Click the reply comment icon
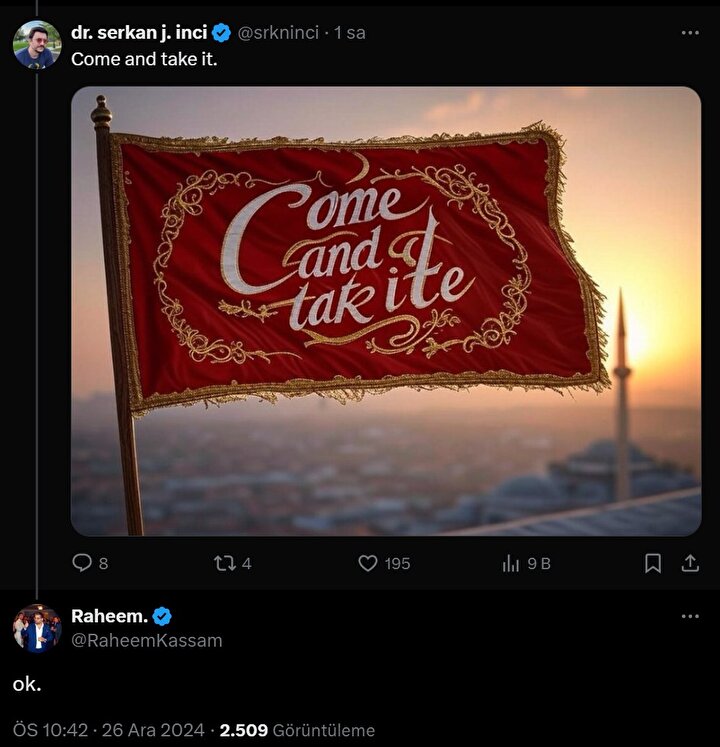 pyautogui.click(x=82, y=563)
